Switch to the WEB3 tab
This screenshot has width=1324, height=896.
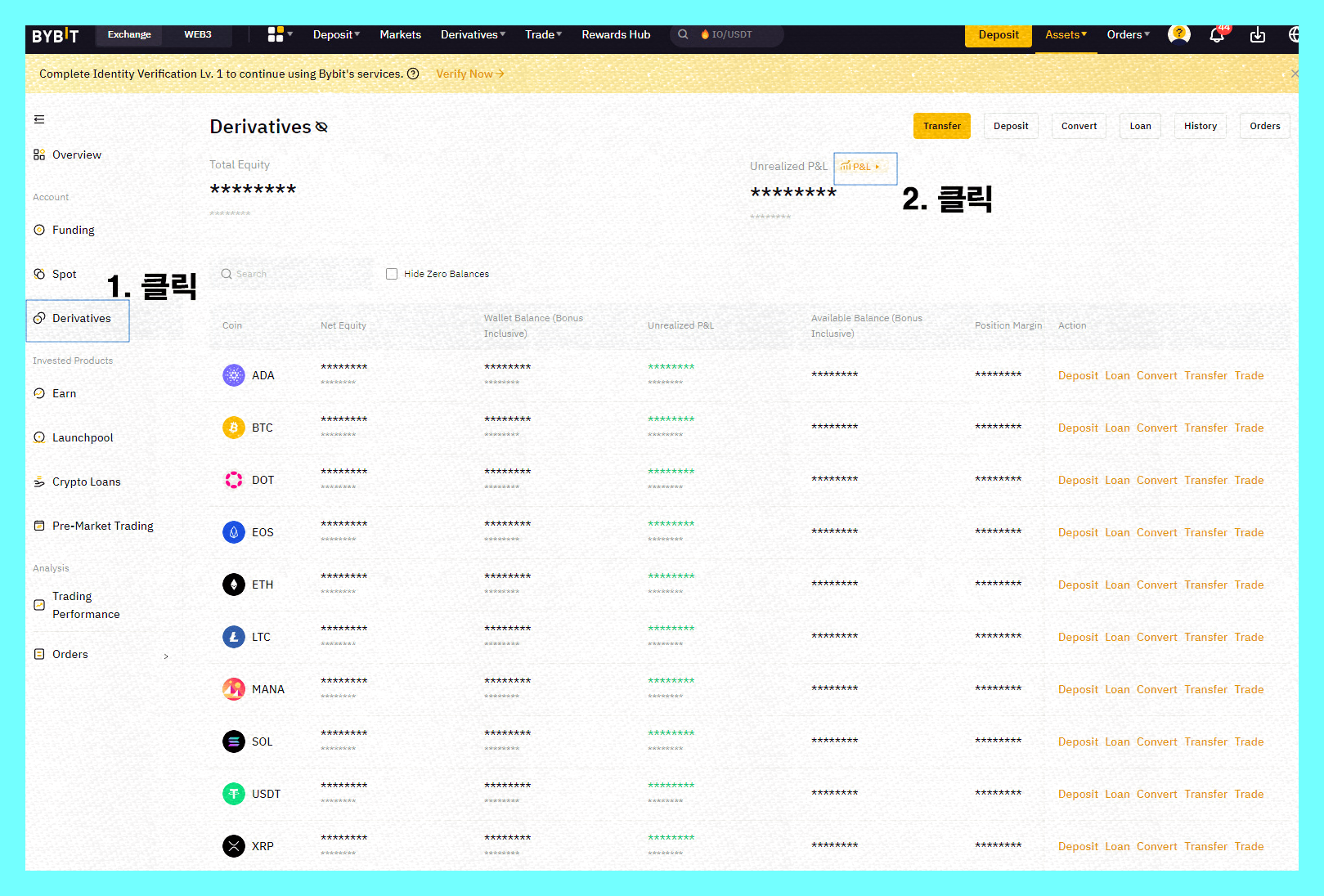click(x=198, y=34)
